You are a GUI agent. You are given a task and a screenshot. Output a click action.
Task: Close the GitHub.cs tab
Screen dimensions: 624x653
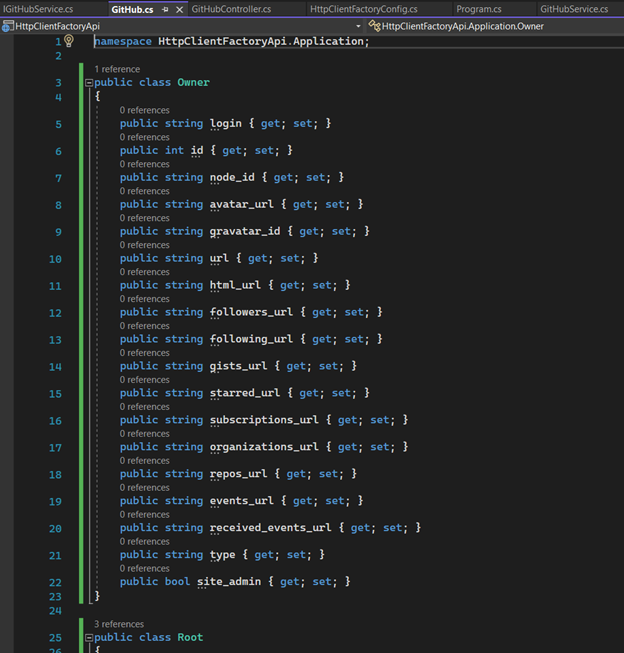[x=180, y=9]
